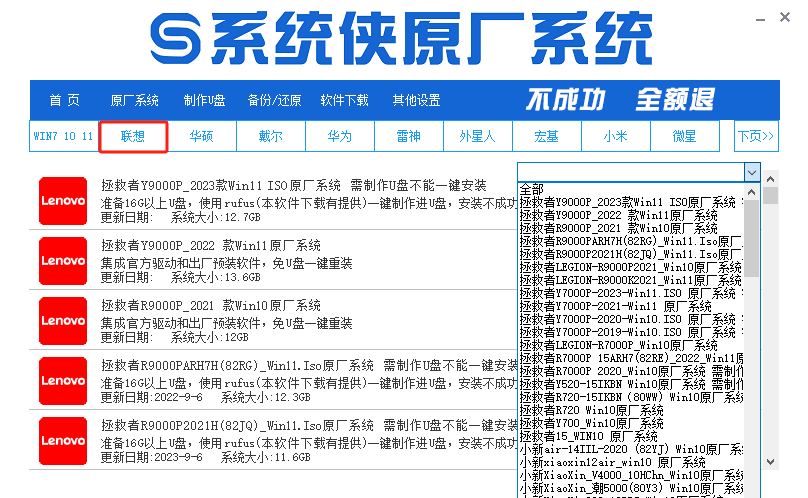The image size is (808, 498).
Task: Click Lenovo icon for 拯救者R9000P_2021款Win10
Action: pos(63,321)
